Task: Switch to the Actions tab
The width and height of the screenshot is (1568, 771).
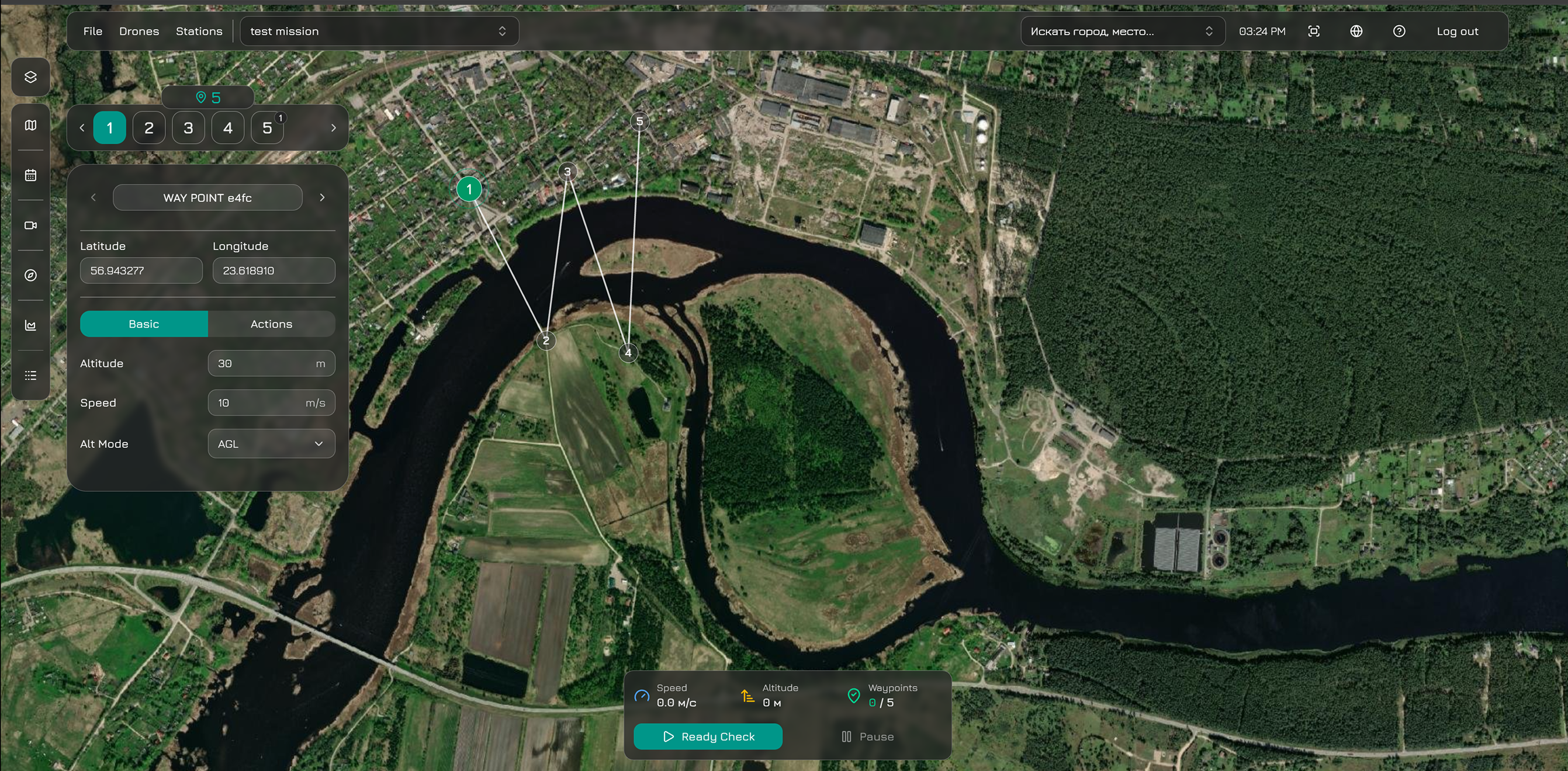Action: click(272, 324)
